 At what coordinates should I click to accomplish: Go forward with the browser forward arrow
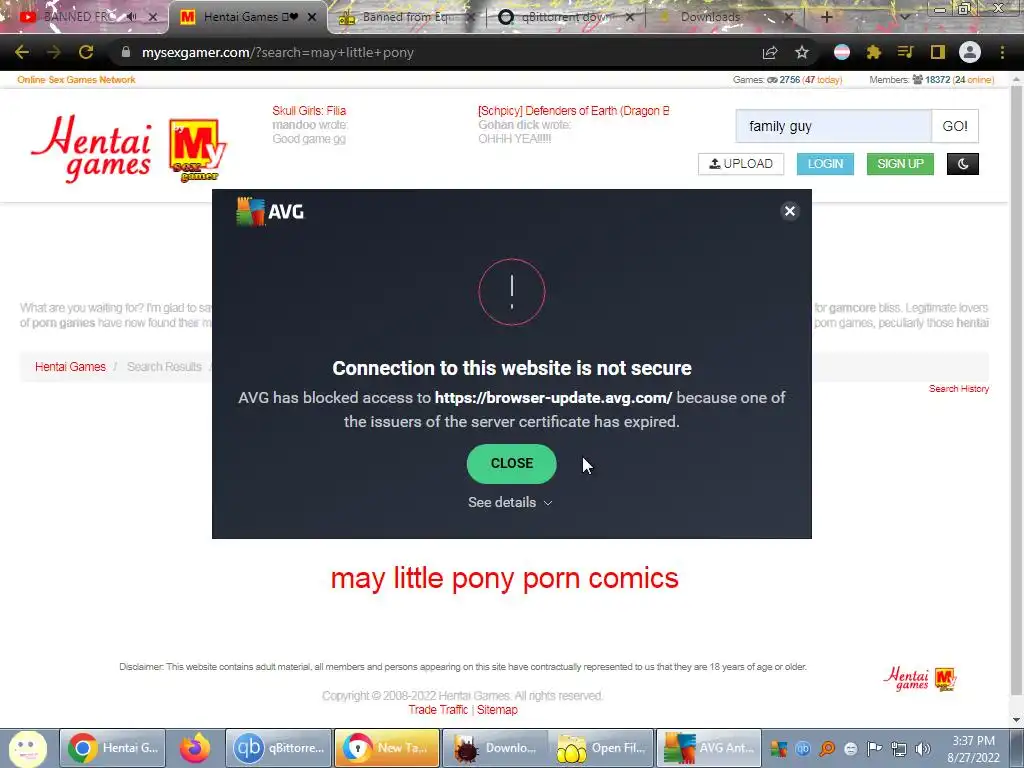click(54, 52)
